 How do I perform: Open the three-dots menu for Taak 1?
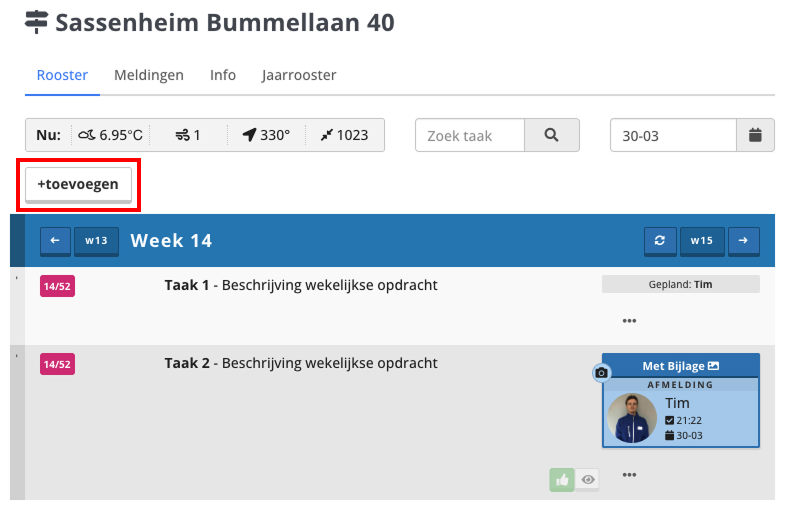tap(629, 321)
